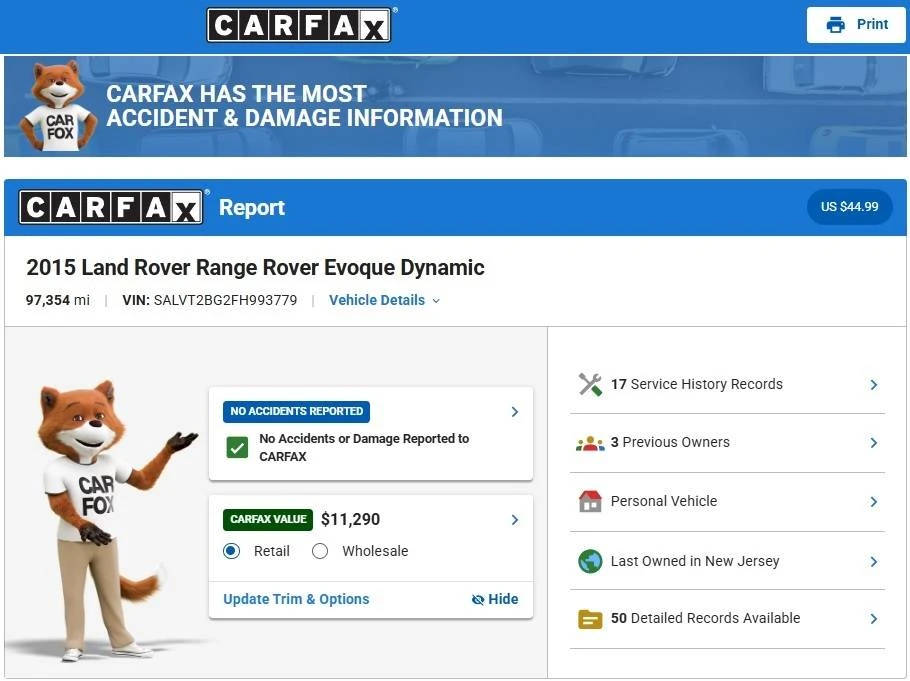The image size is (910, 681).
Task: Click the accident and damage information banner
Action: click(x=455, y=106)
